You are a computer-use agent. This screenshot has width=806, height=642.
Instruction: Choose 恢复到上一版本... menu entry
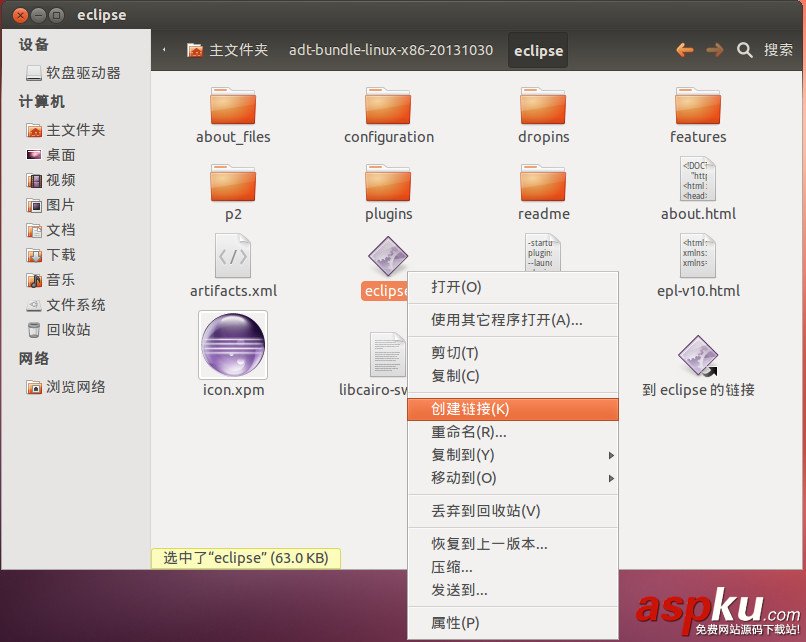(513, 544)
